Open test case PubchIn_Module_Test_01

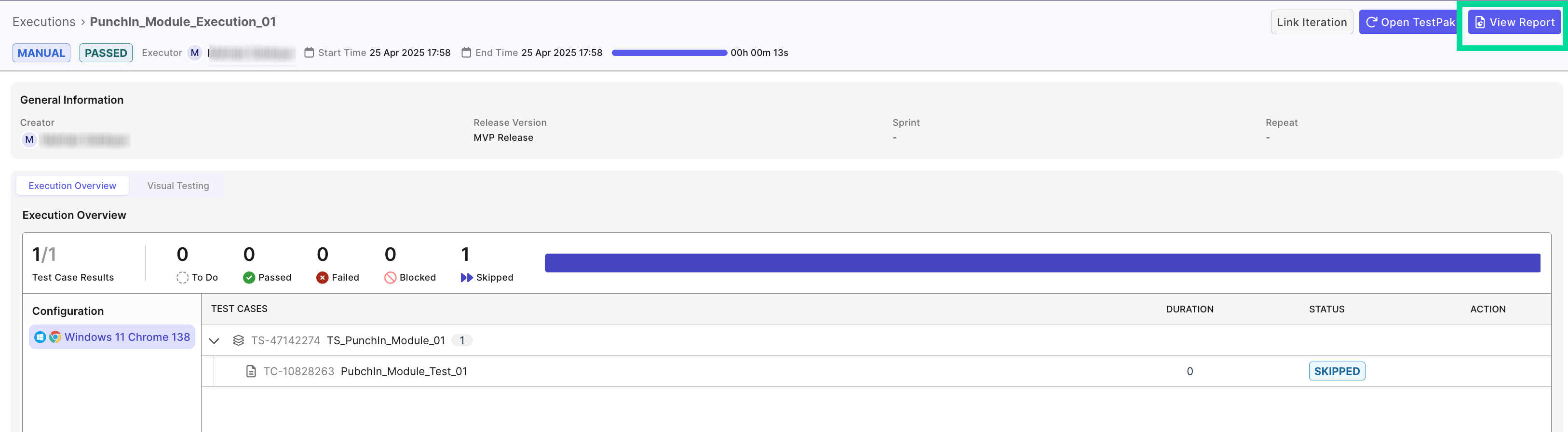[404, 371]
